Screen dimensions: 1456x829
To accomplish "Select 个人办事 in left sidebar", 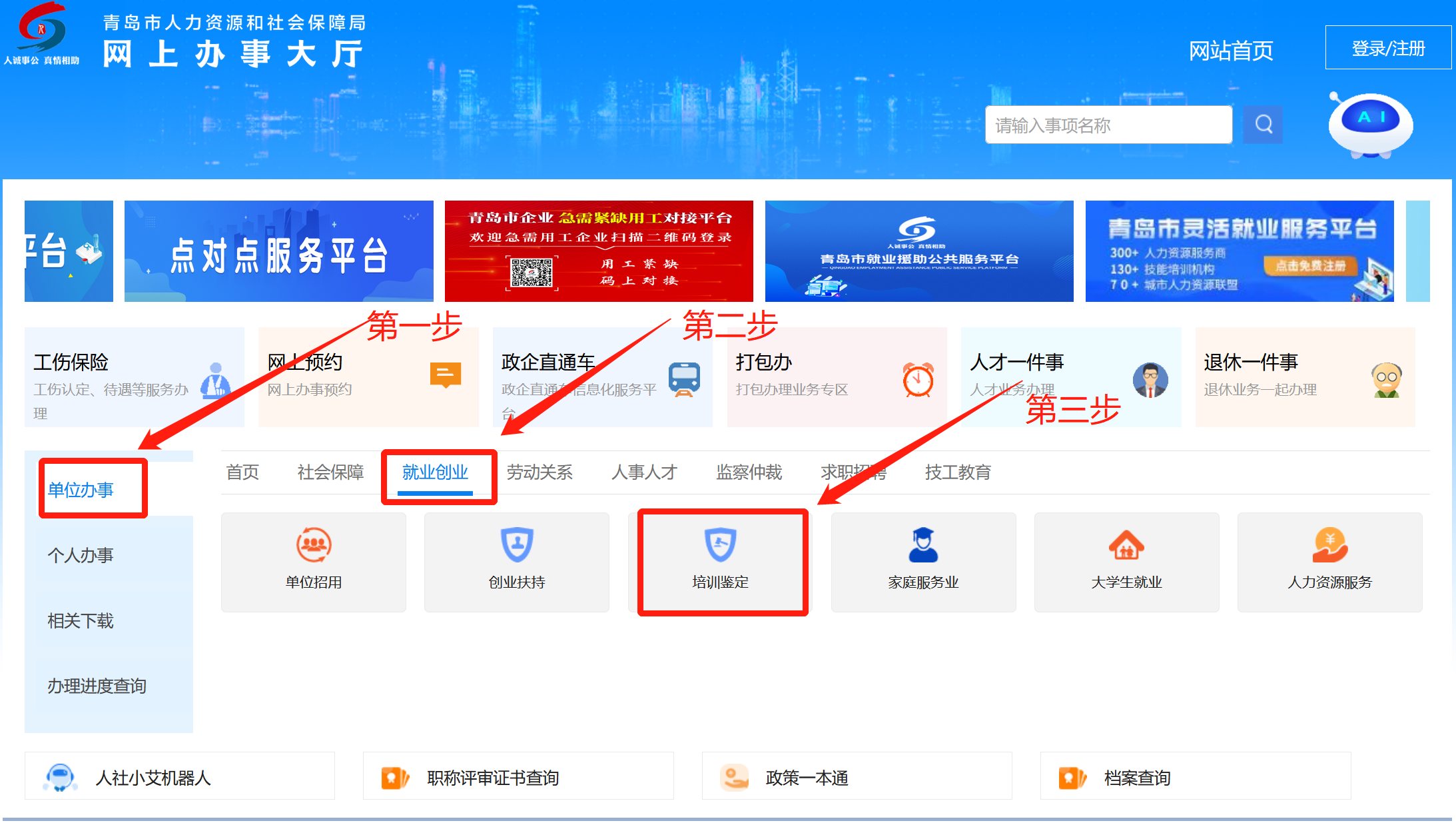I will click(81, 555).
